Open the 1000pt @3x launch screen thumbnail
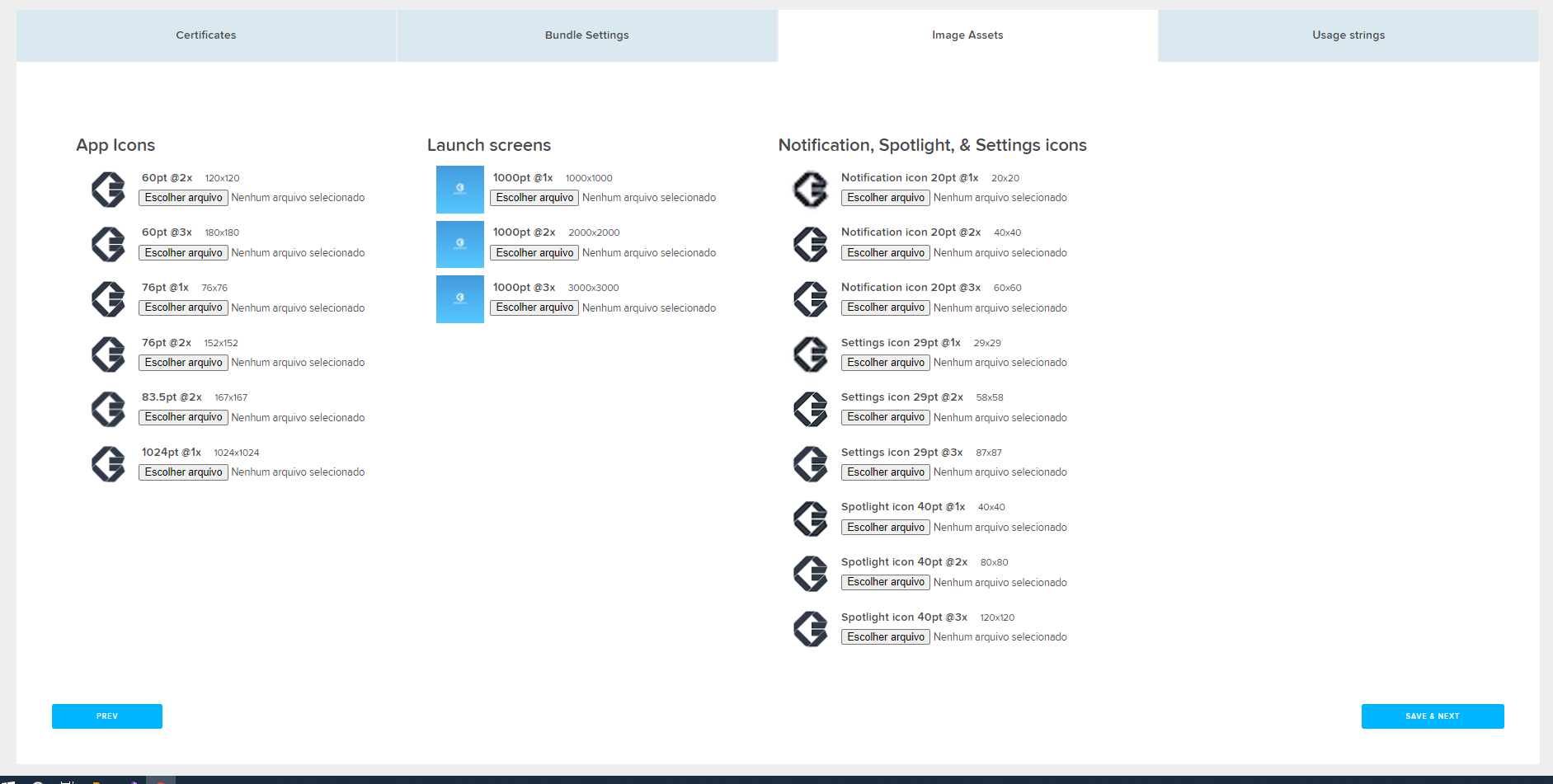 pos(460,299)
